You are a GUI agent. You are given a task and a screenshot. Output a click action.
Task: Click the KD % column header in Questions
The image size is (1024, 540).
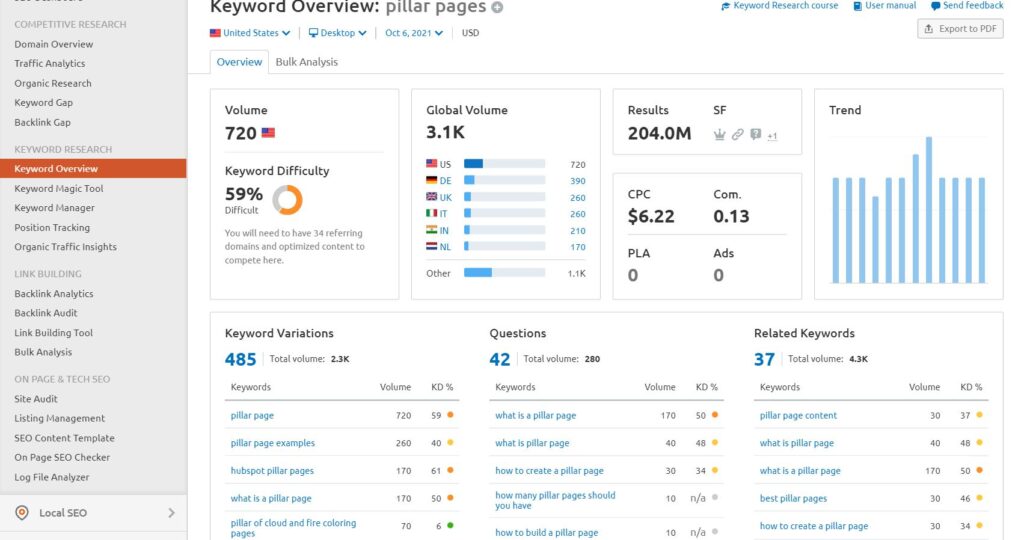[x=706, y=387]
